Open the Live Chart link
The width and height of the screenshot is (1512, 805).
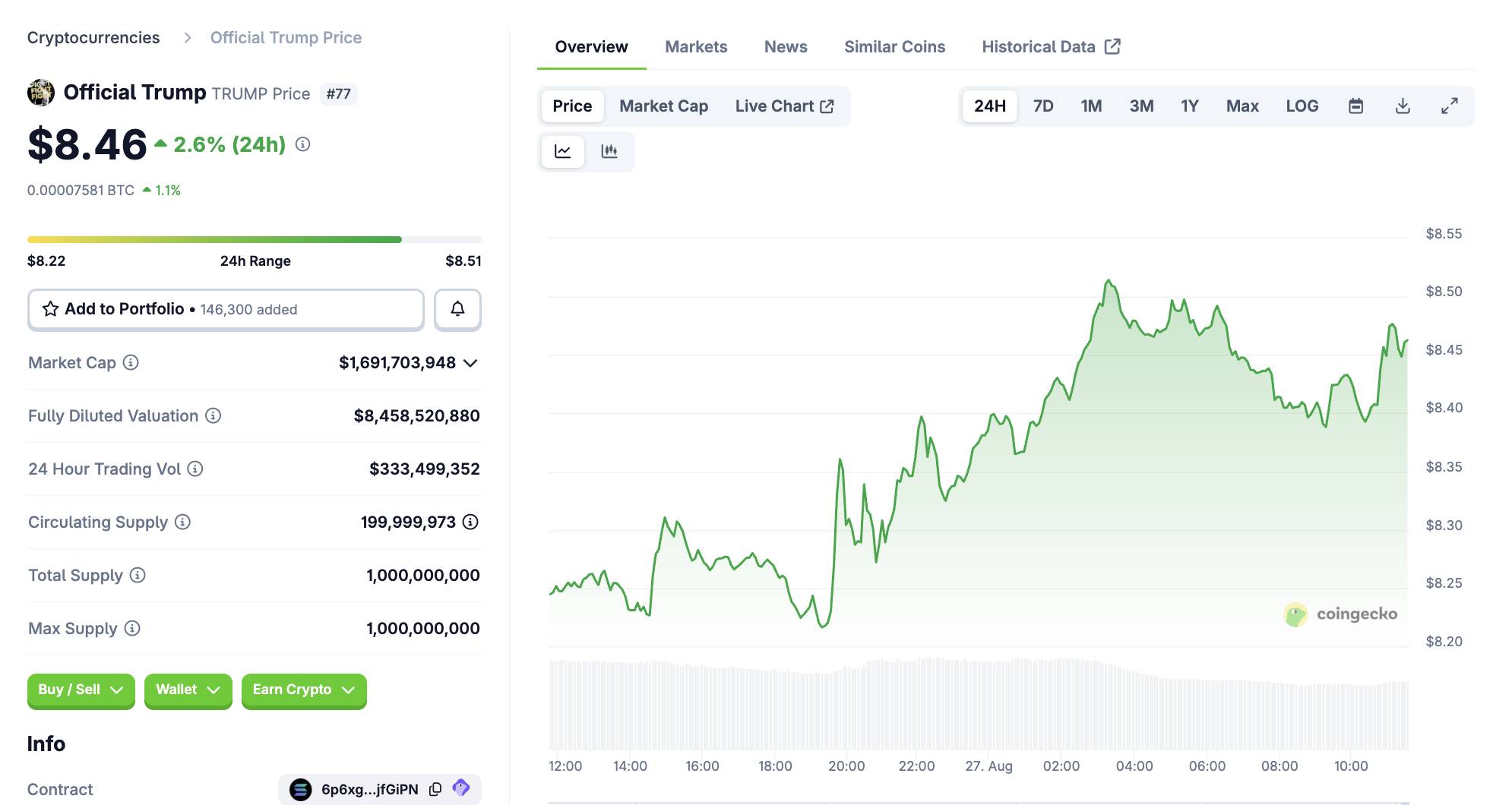point(784,106)
